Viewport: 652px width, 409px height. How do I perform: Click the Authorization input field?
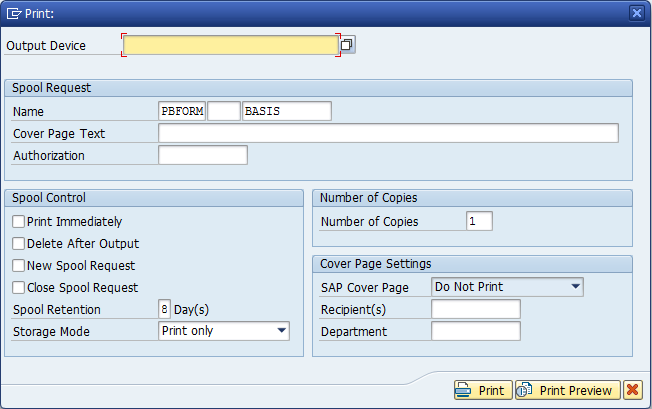[x=203, y=155]
